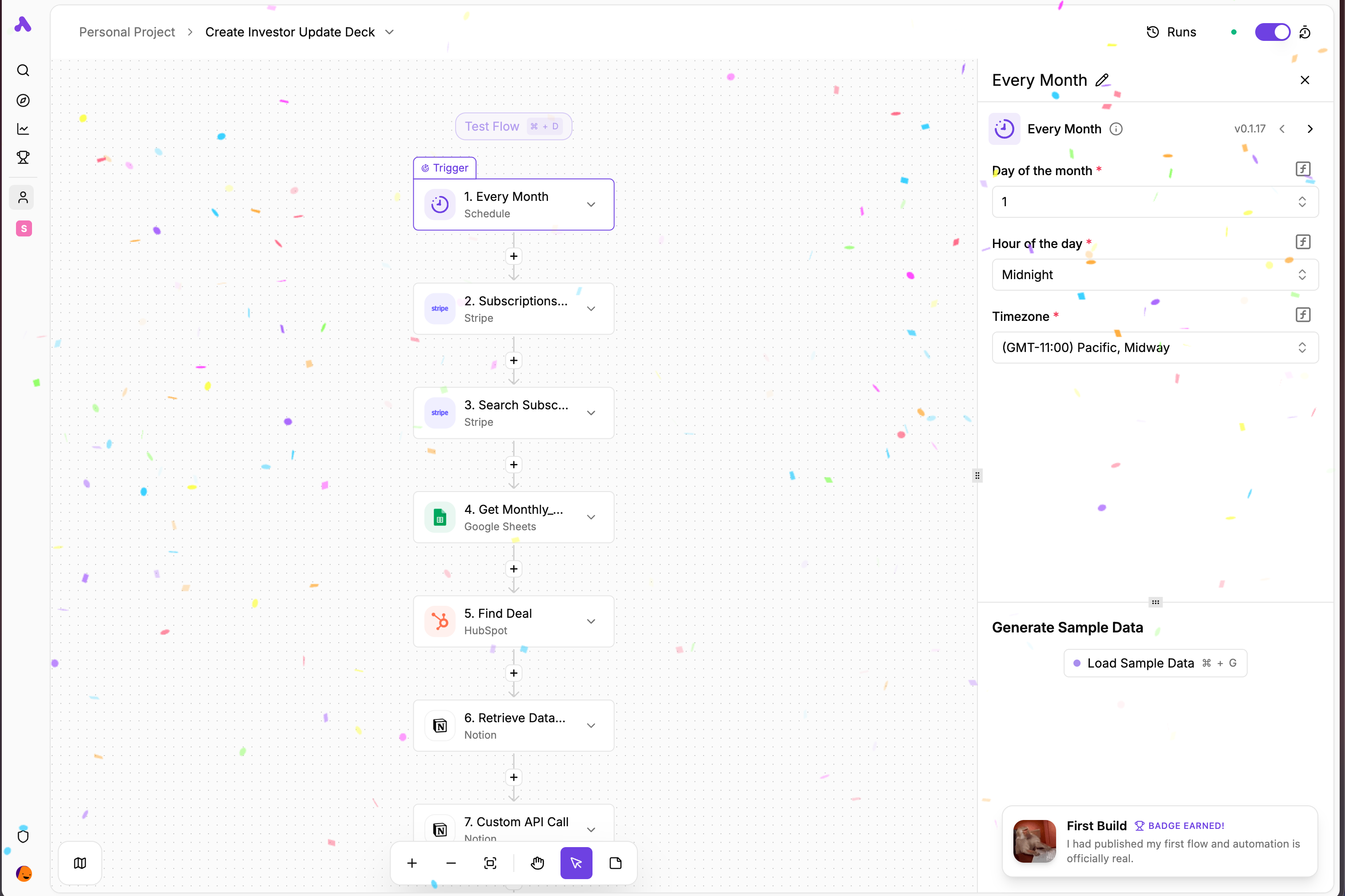Open the search icon in left sidebar
The image size is (1345, 896).
(23, 70)
